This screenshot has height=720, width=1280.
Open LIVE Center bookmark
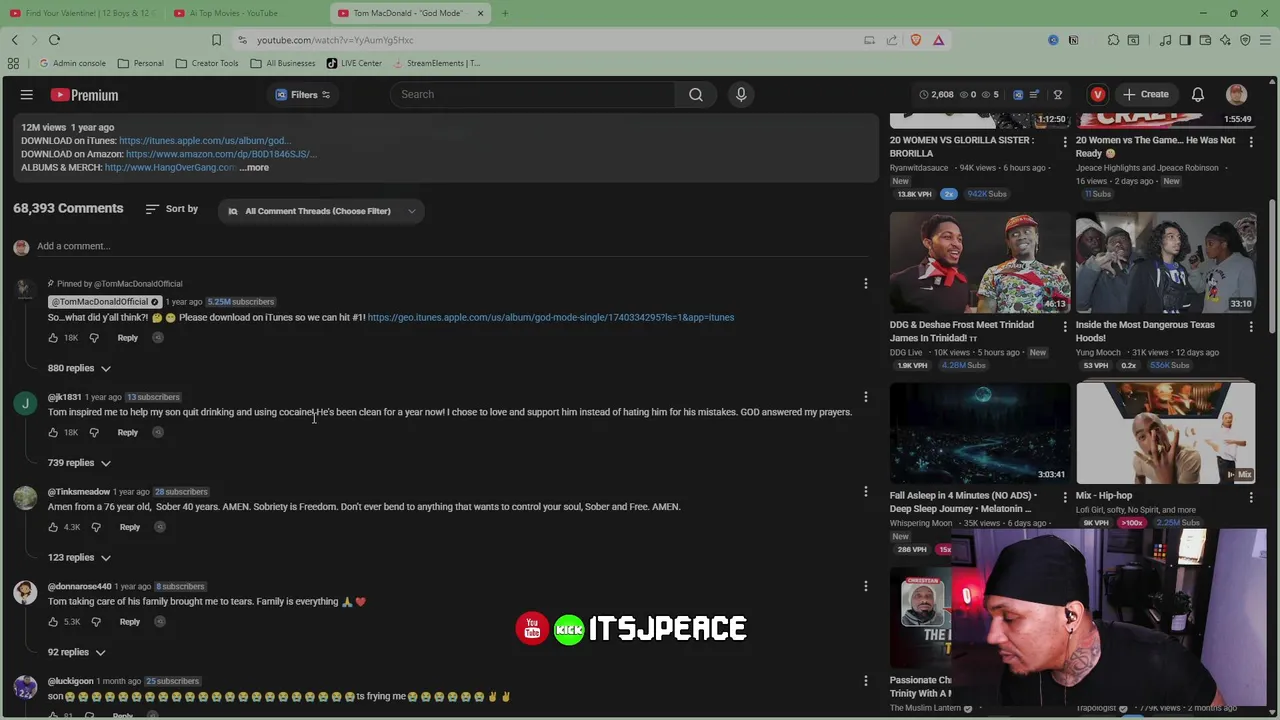(x=354, y=63)
